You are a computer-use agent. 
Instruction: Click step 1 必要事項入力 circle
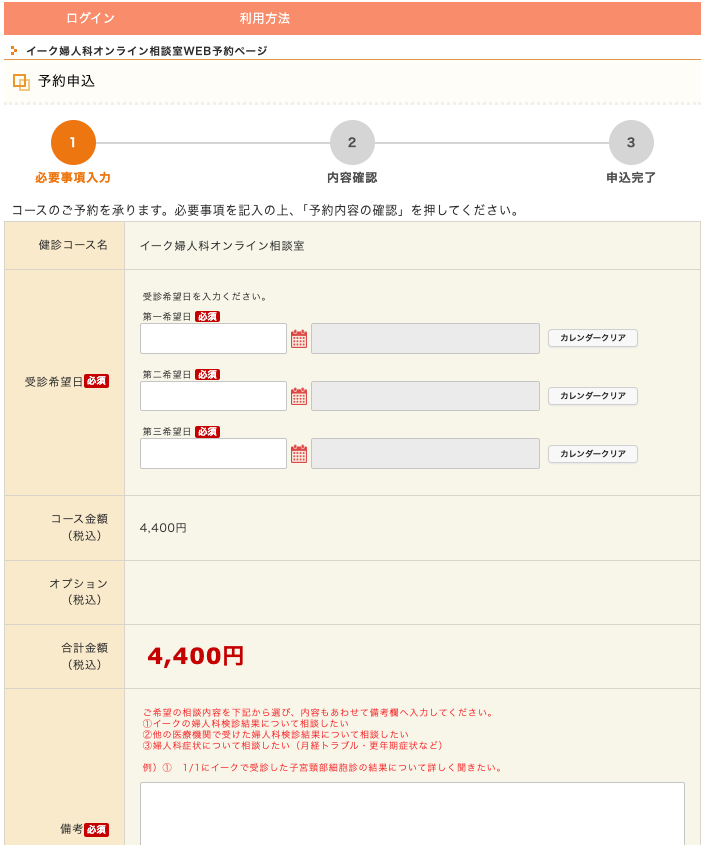coord(73,143)
